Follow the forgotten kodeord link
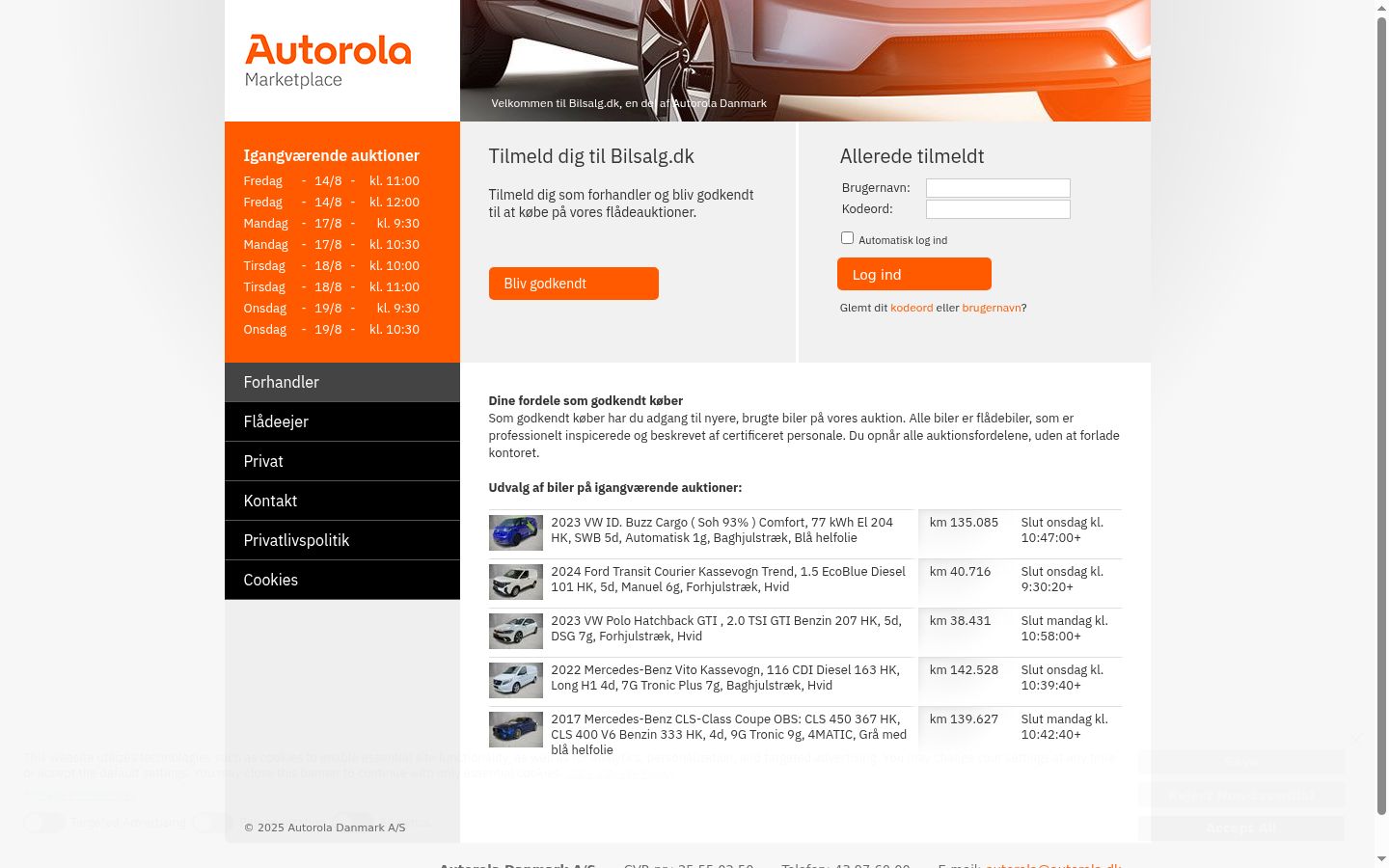 click(x=912, y=308)
